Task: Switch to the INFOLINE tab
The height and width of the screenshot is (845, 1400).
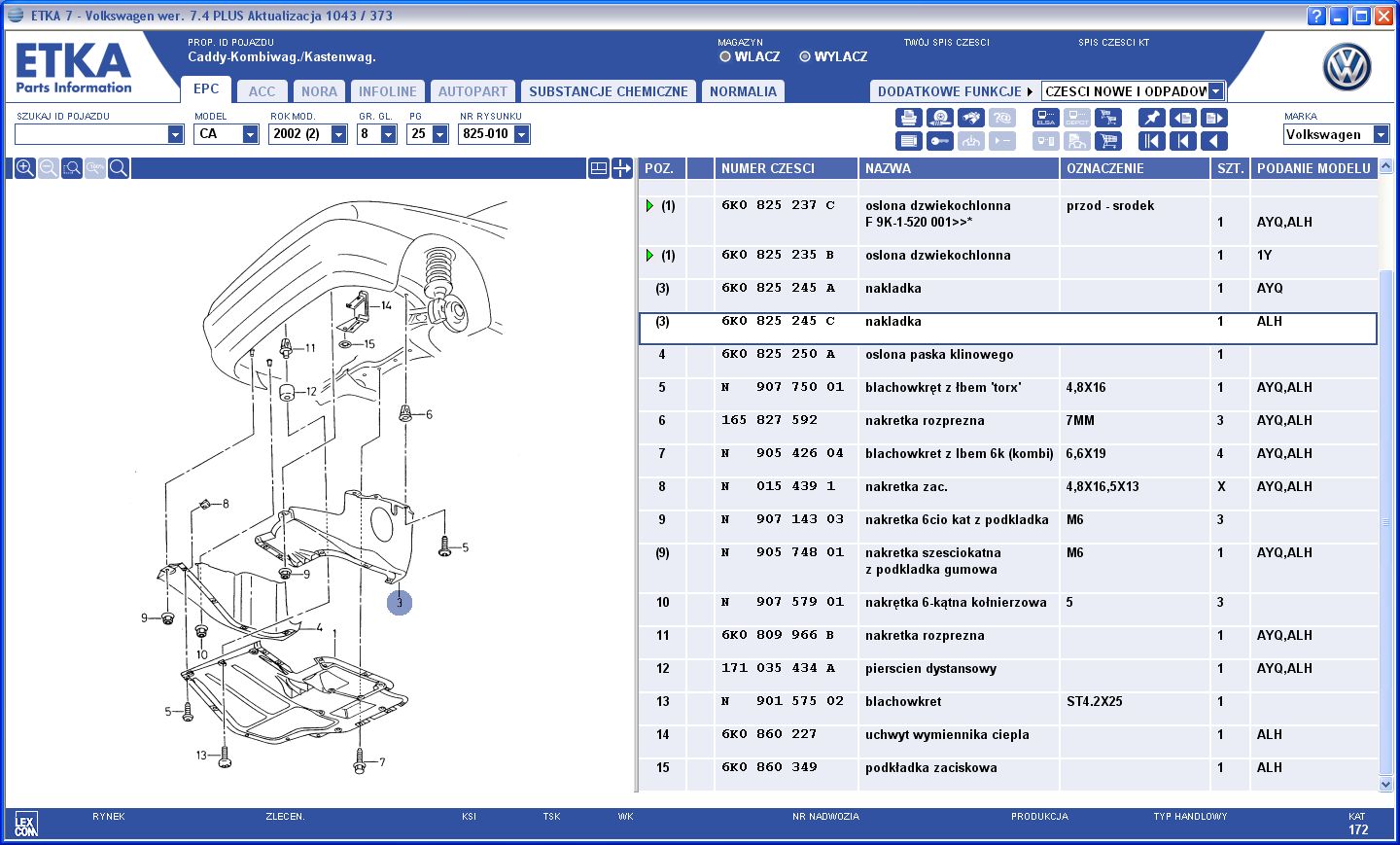Action: click(x=387, y=91)
